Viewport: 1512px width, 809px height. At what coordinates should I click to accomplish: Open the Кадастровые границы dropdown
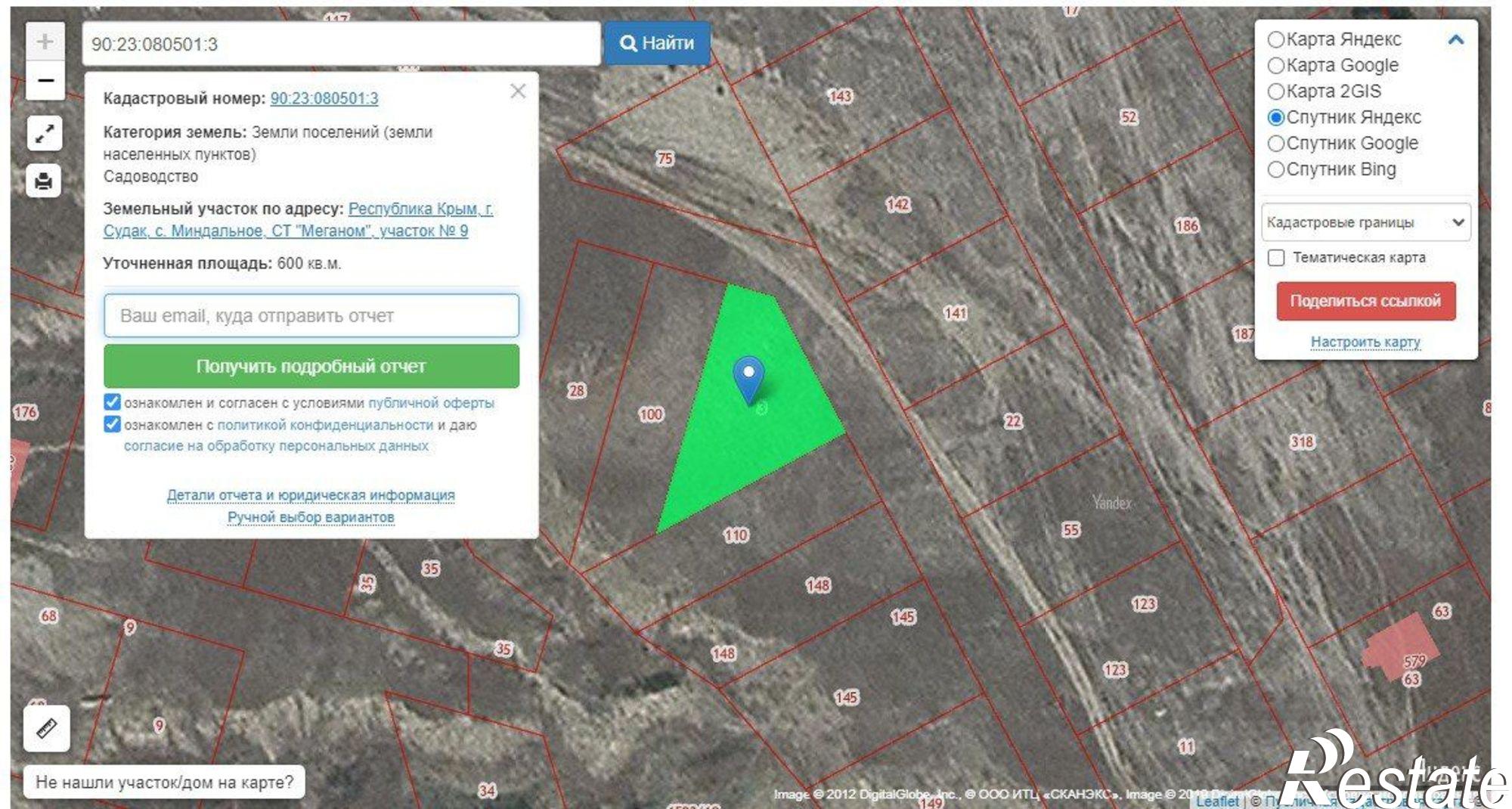click(1365, 222)
